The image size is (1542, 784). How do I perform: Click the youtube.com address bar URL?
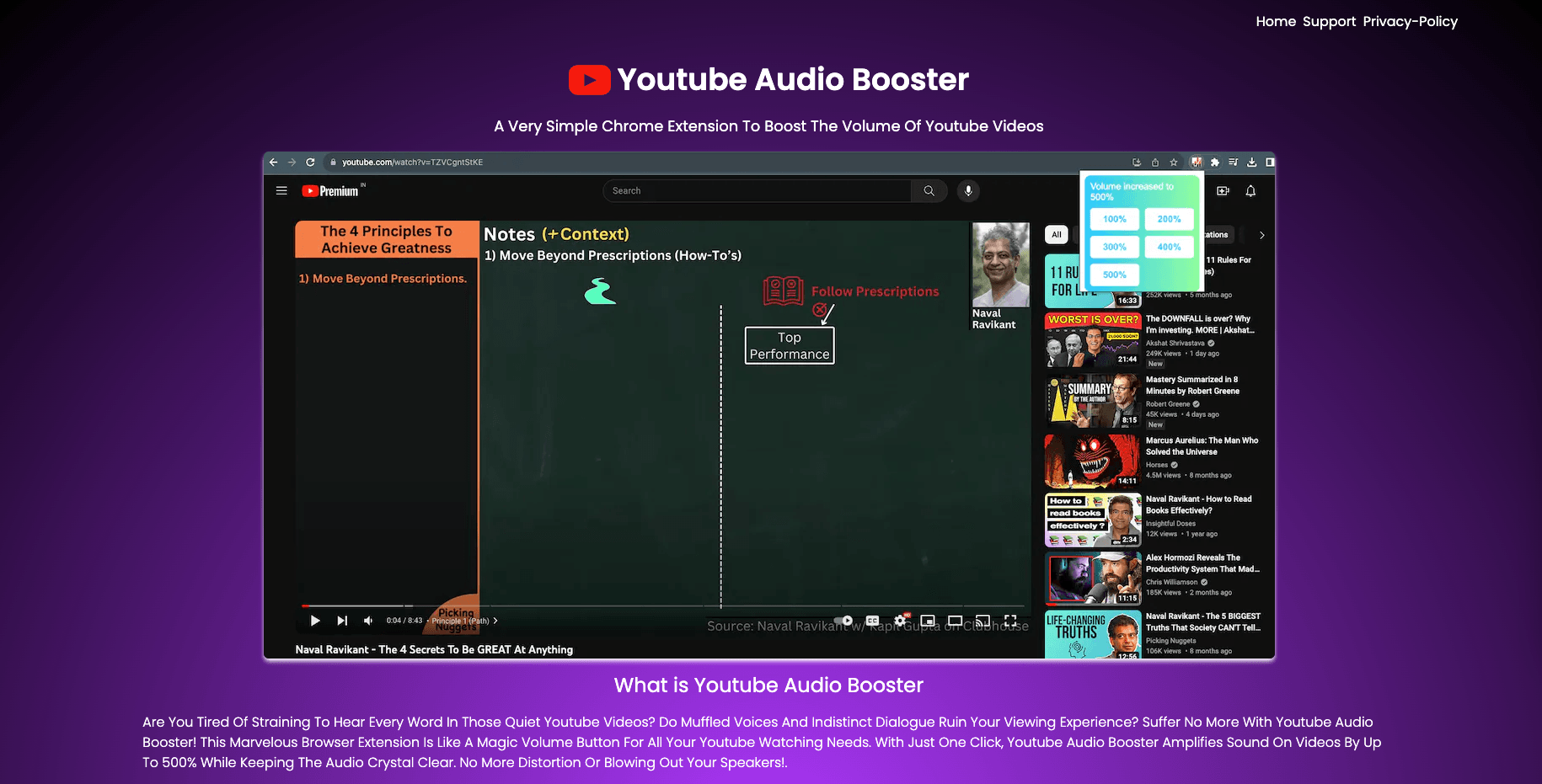point(412,162)
